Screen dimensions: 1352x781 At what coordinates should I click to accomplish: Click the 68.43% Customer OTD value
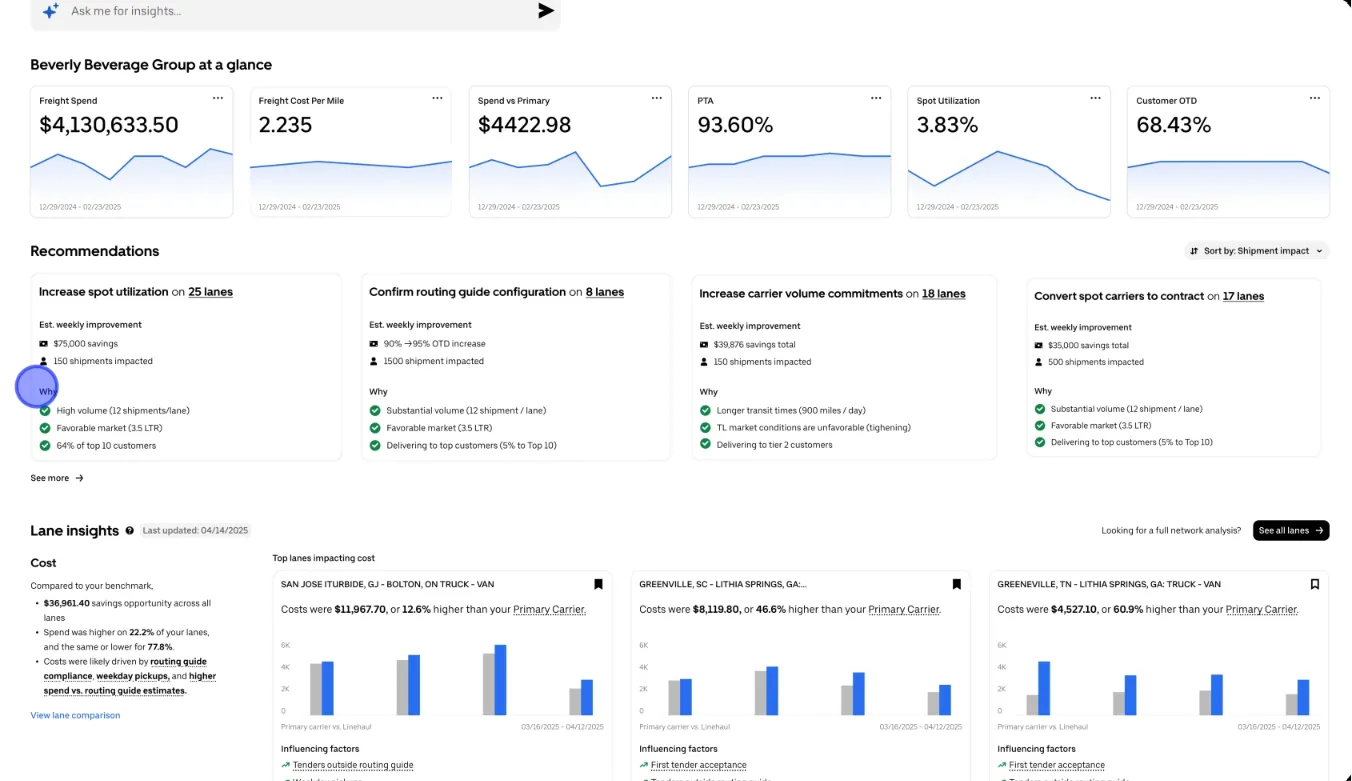(x=1174, y=125)
